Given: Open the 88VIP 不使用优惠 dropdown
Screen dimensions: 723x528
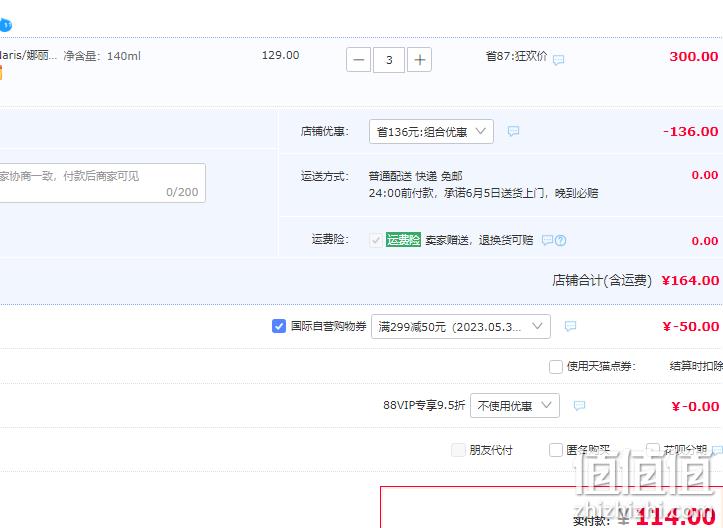Looking at the screenshot, I should [515, 405].
